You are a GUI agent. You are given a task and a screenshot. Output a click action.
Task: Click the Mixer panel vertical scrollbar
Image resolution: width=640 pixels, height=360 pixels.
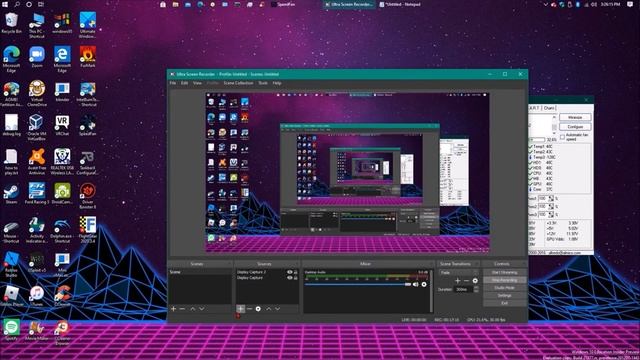431,291
